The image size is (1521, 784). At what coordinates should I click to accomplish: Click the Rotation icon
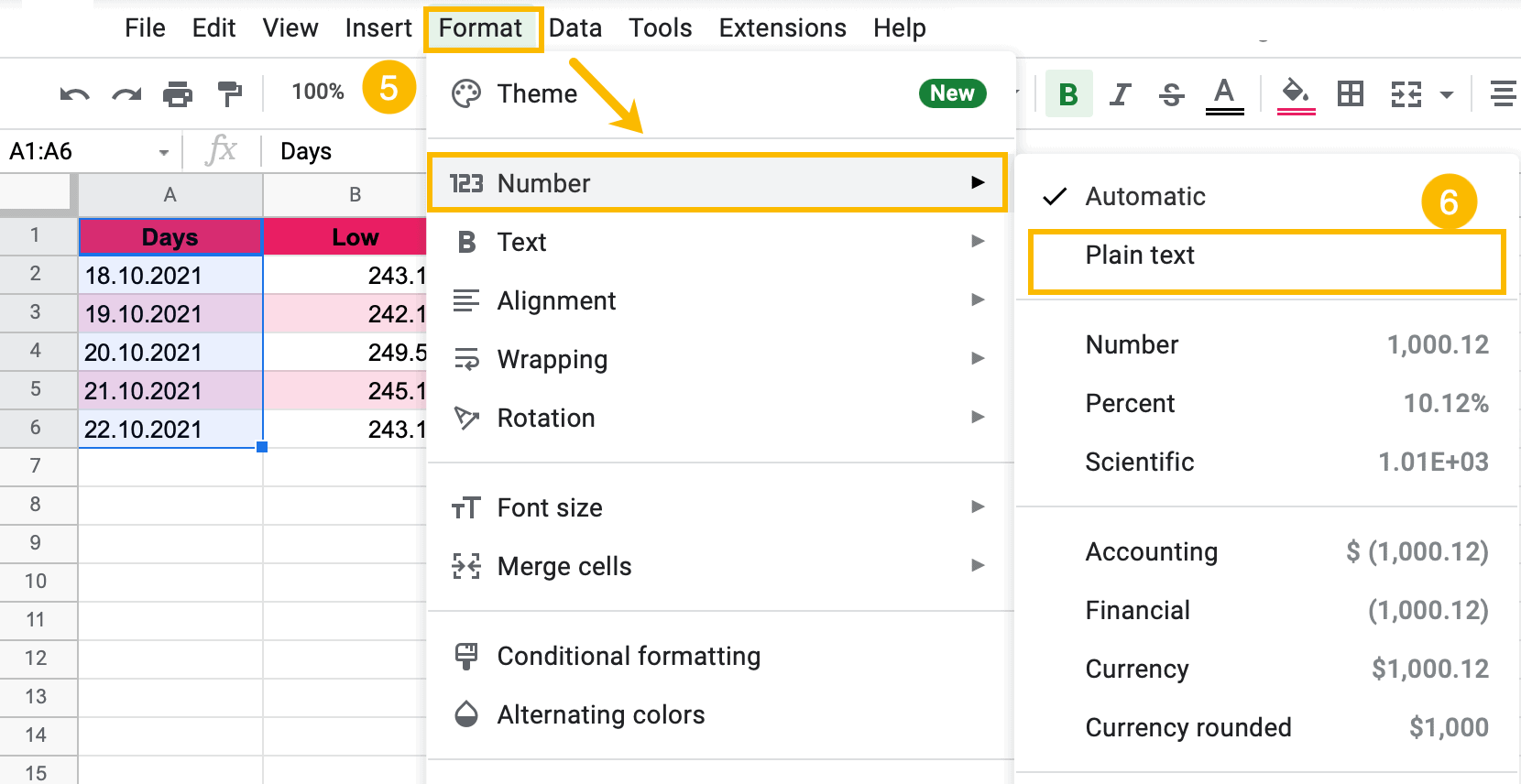click(x=466, y=418)
